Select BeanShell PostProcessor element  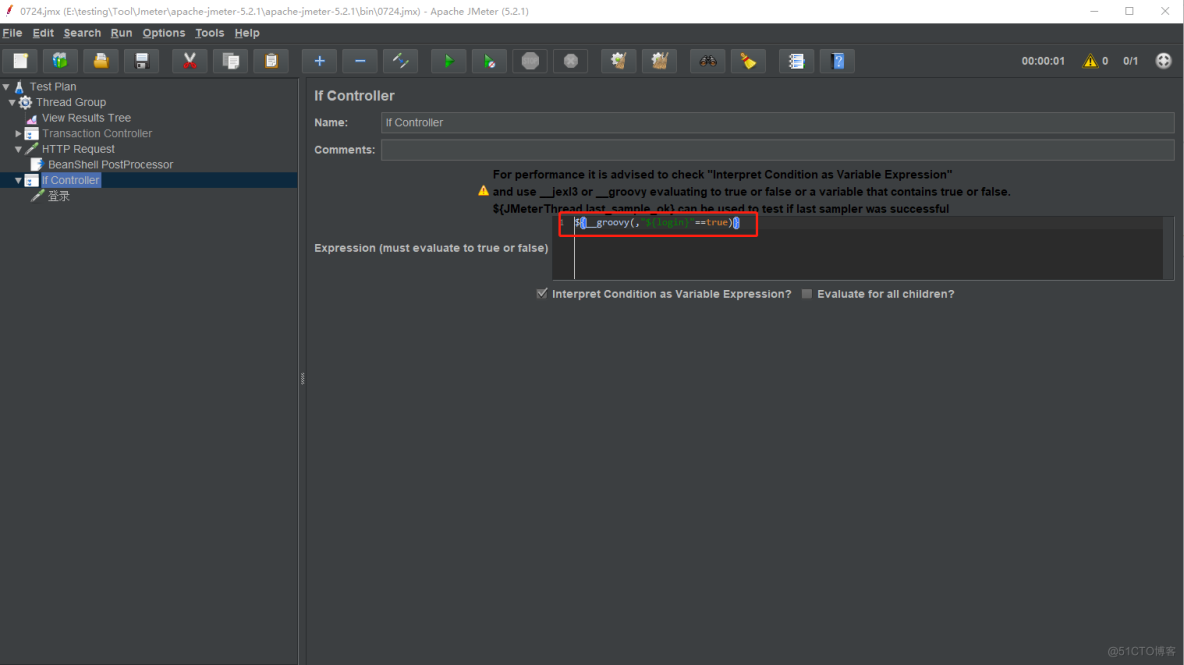click(x=110, y=164)
